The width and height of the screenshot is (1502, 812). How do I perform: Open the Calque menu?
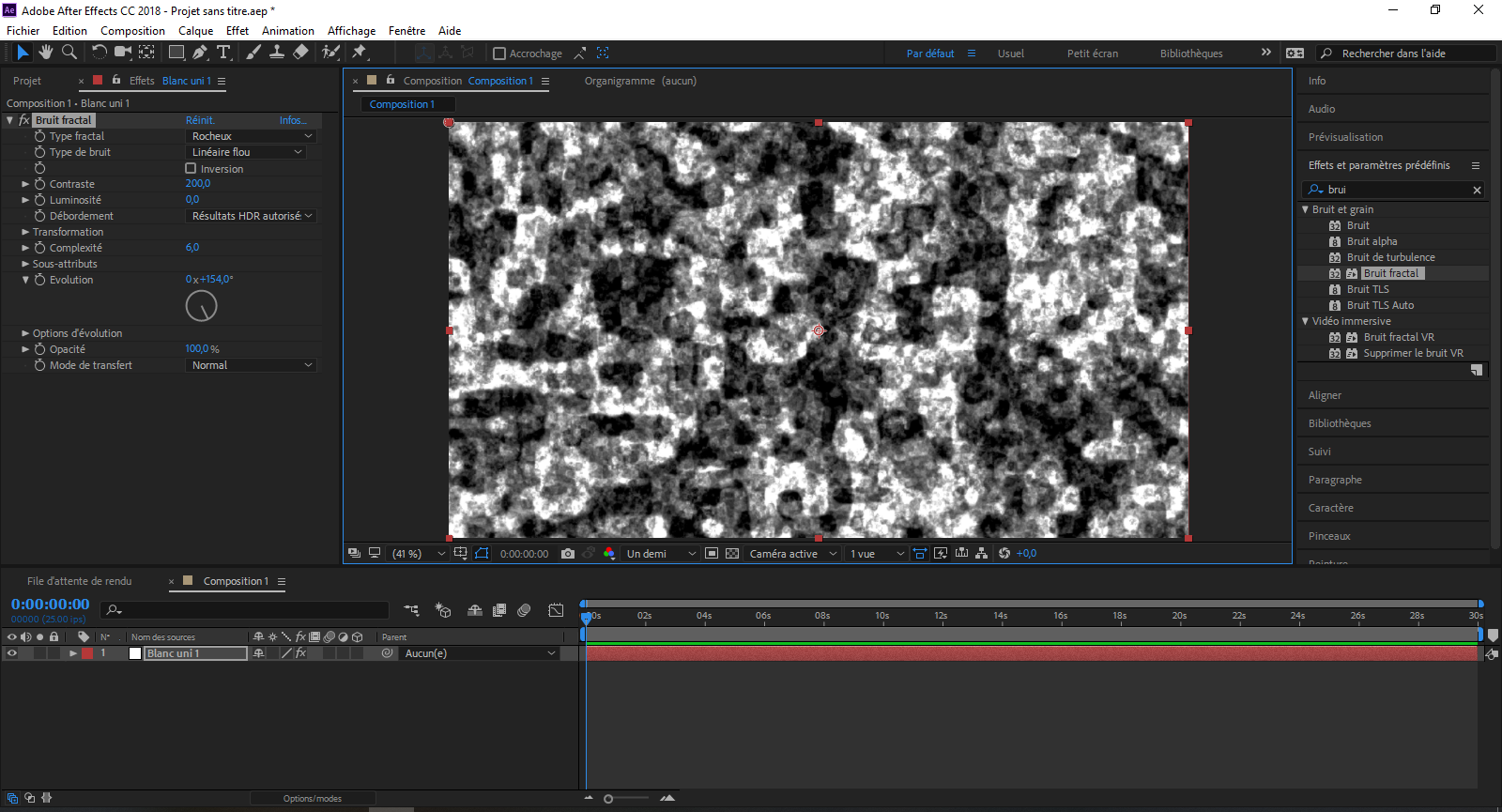[195, 31]
